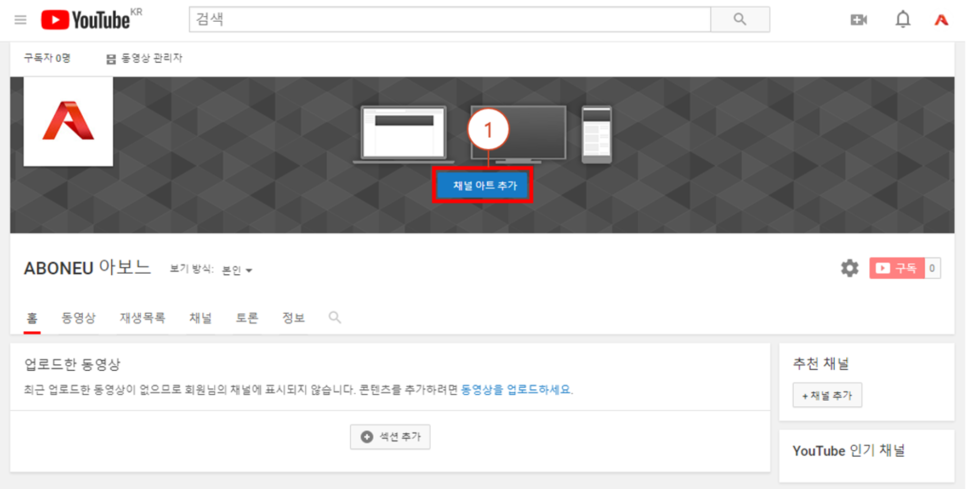The image size is (966, 489).
Task: Select the 동영상 tab
Action: coord(78,318)
